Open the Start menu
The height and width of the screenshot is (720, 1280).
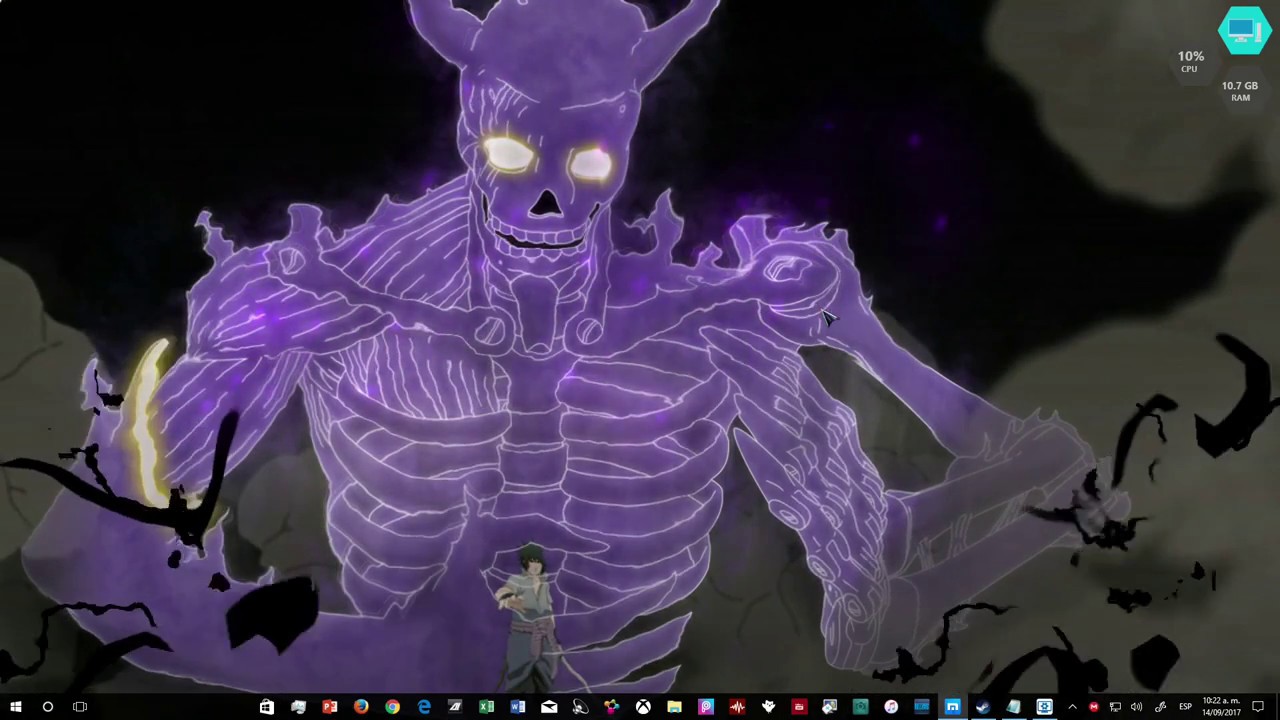pos(16,708)
